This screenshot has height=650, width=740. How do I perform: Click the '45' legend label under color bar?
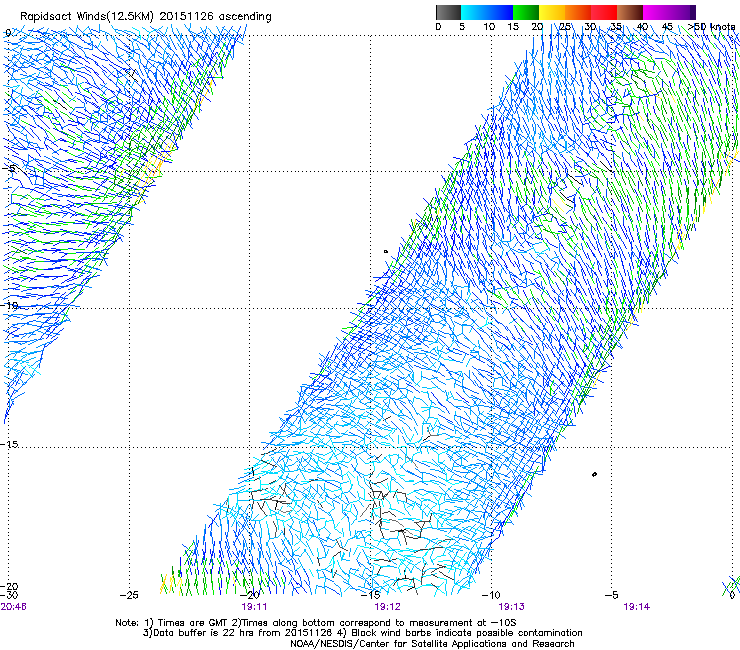coord(667,27)
